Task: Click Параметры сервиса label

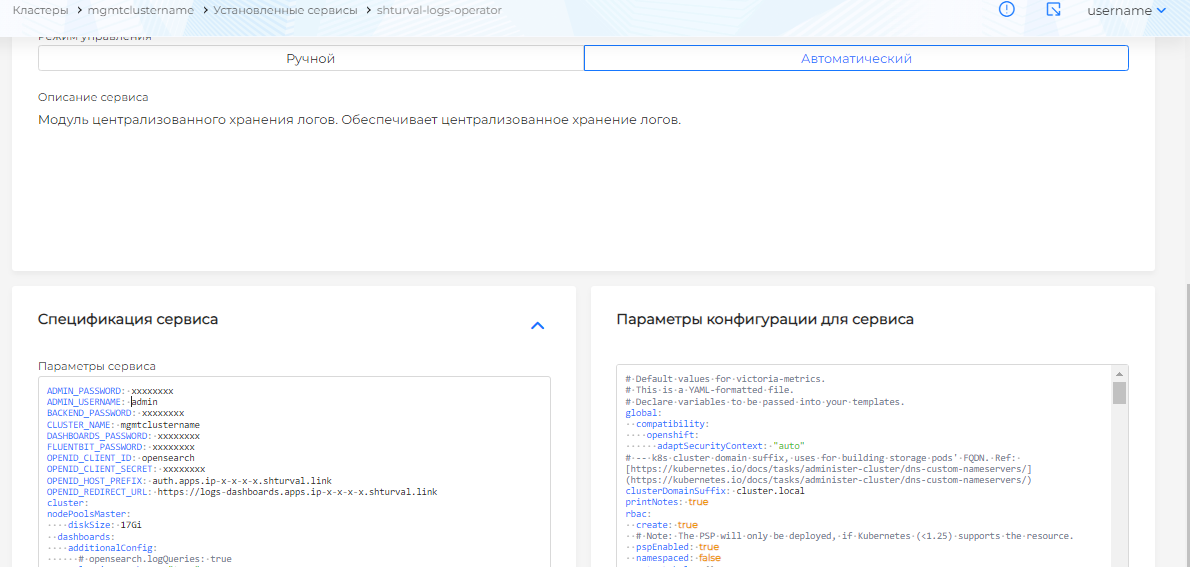Action: click(x=97, y=366)
